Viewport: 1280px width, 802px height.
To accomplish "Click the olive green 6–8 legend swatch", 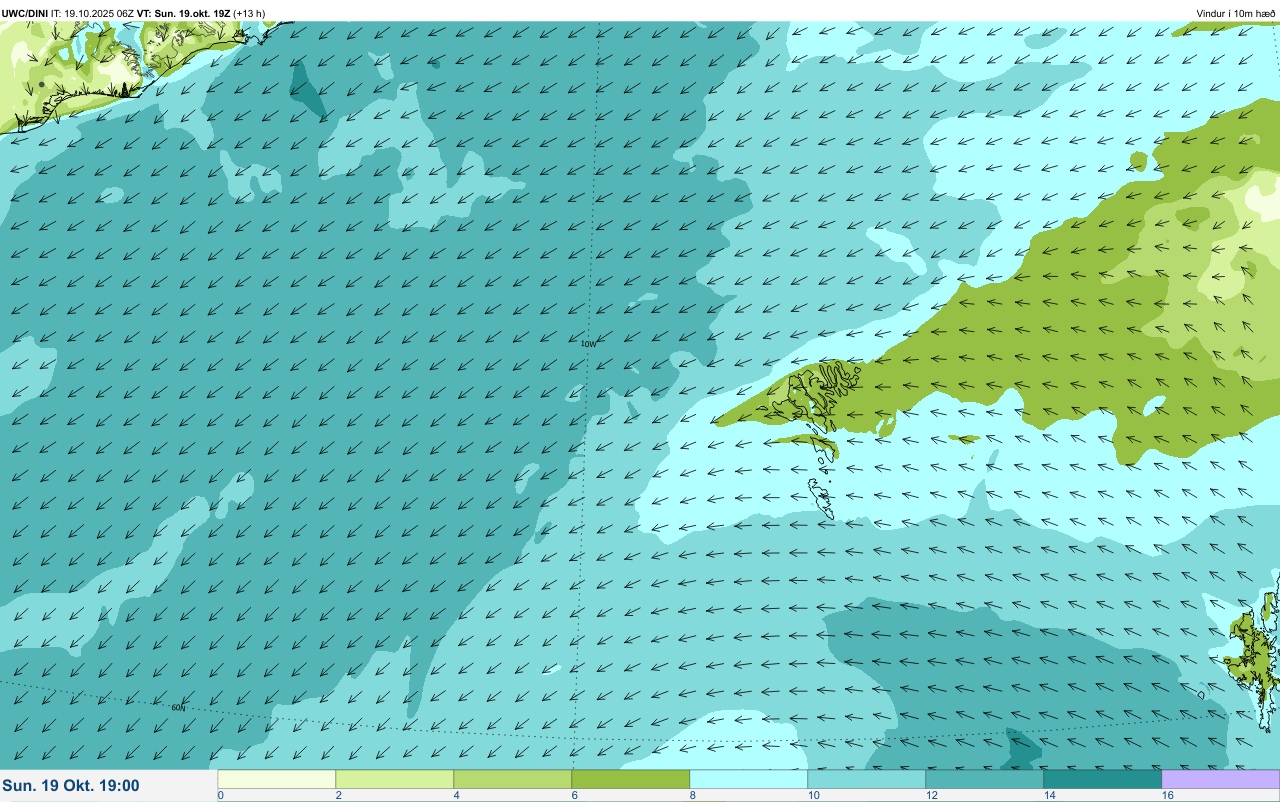I will pos(631,779).
